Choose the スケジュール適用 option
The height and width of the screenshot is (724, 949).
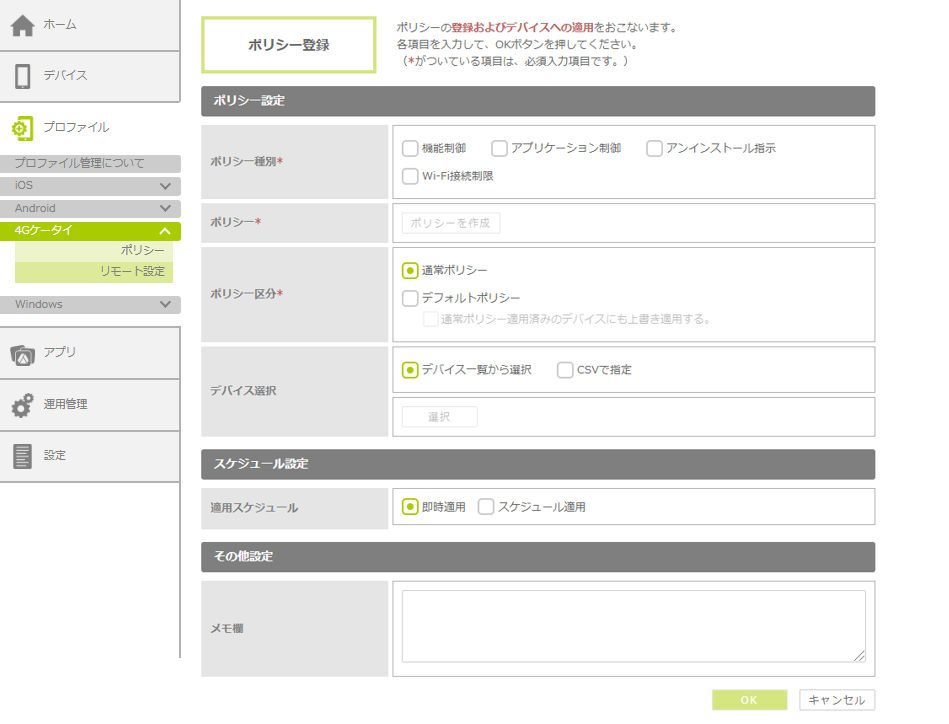point(486,507)
